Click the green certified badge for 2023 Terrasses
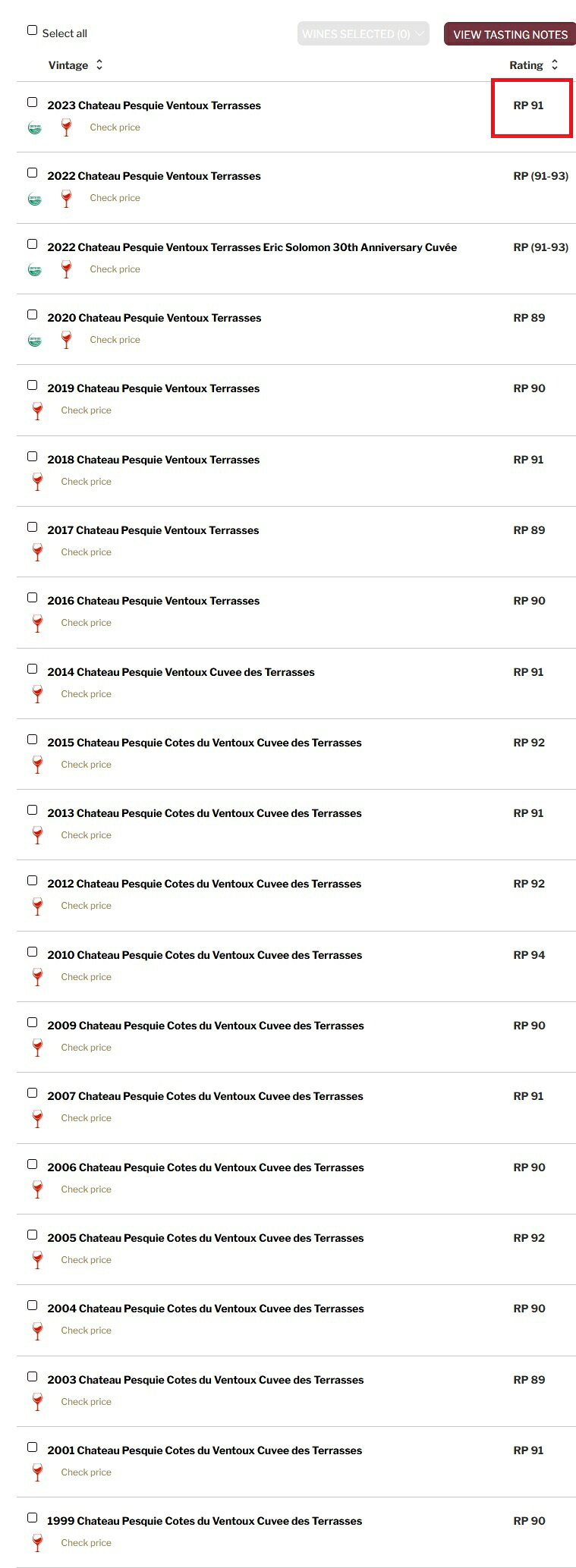 pyautogui.click(x=35, y=128)
